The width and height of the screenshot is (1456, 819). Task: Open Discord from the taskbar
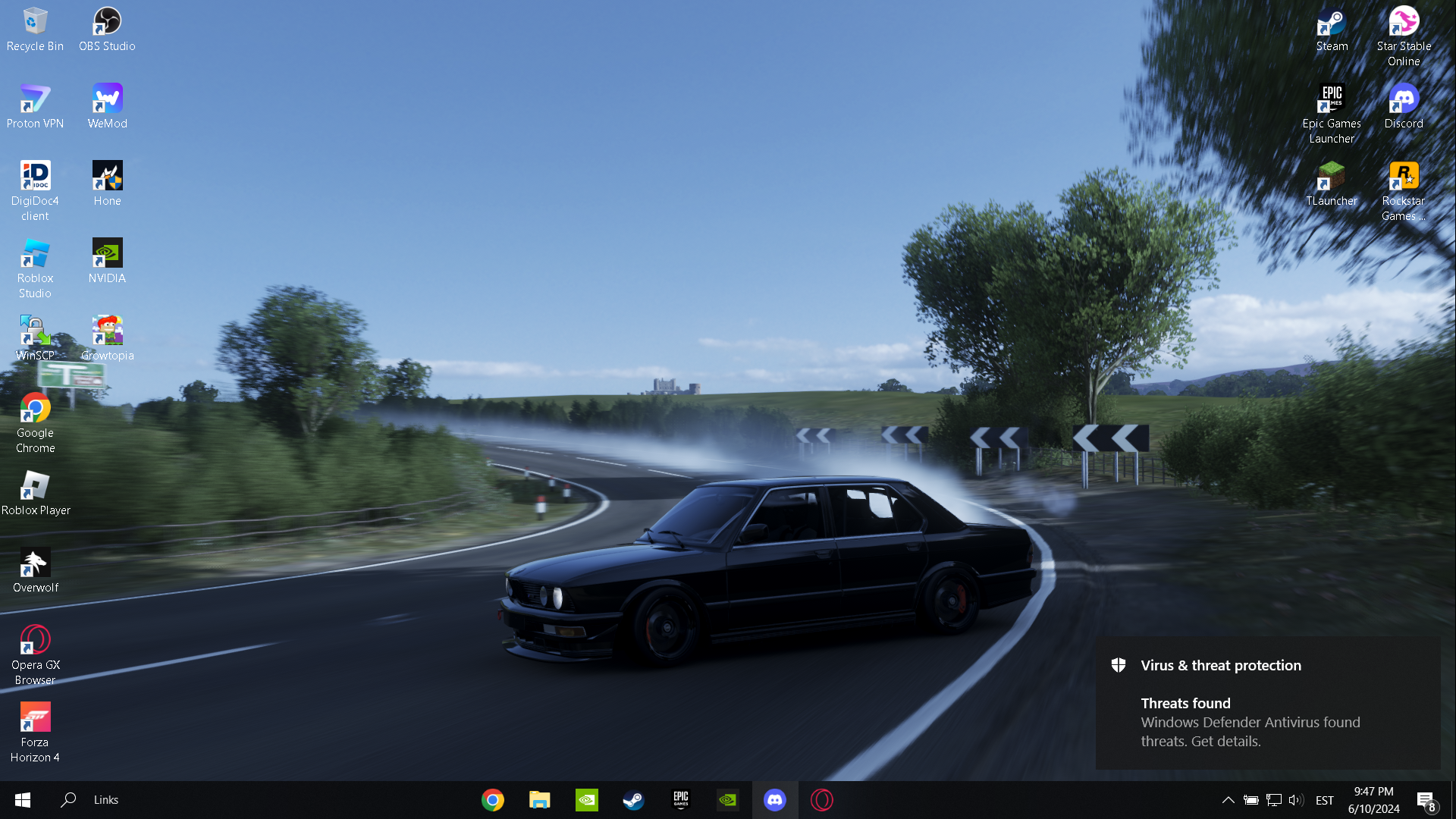pos(775,800)
